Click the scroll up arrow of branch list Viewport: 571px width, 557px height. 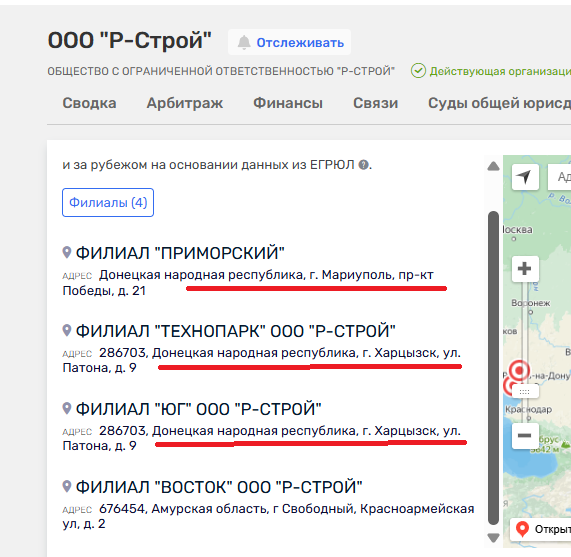pos(493,166)
